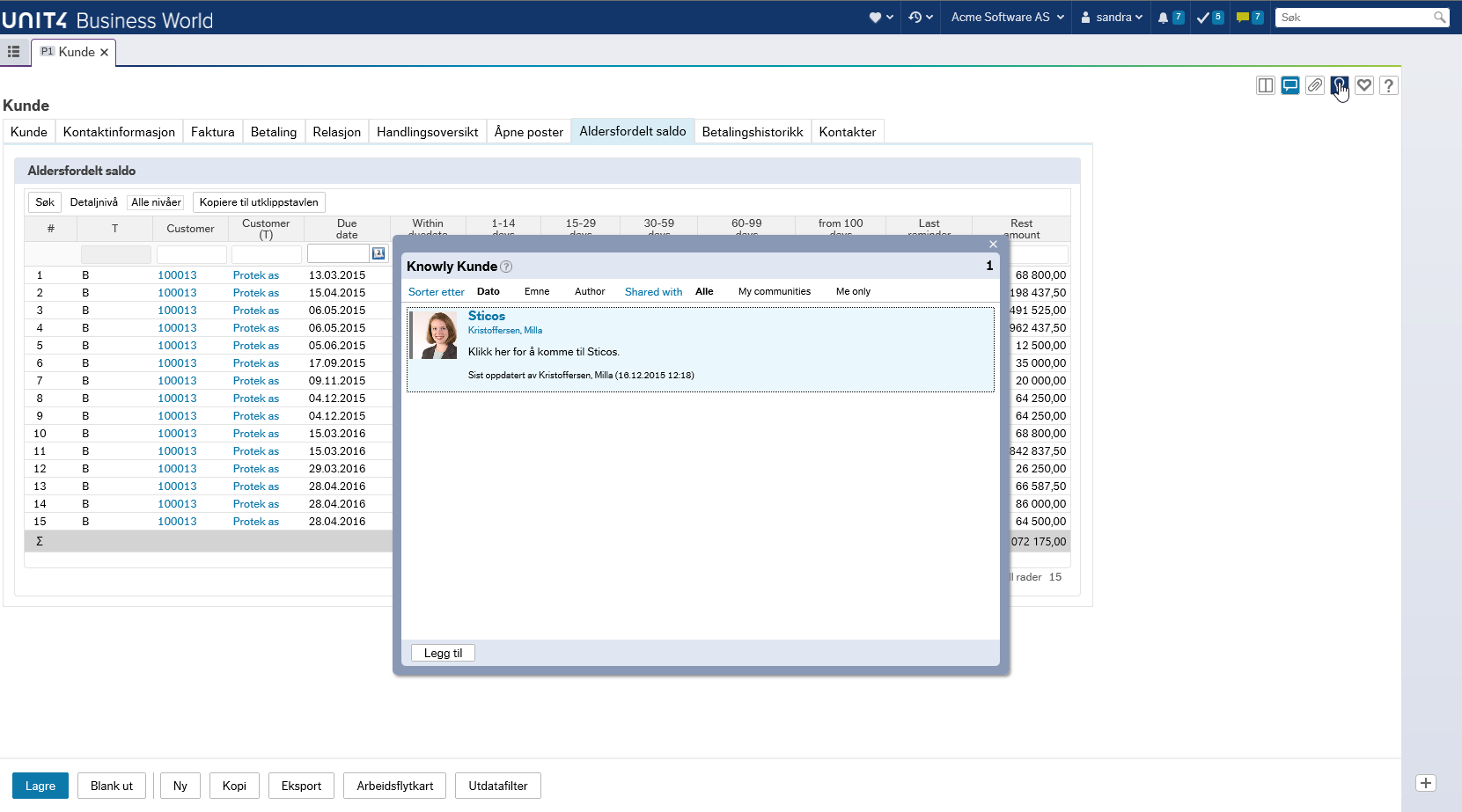This screenshot has width=1462, height=812.
Task: Open the Alle nivåer detail level dropdown
Action: [156, 202]
